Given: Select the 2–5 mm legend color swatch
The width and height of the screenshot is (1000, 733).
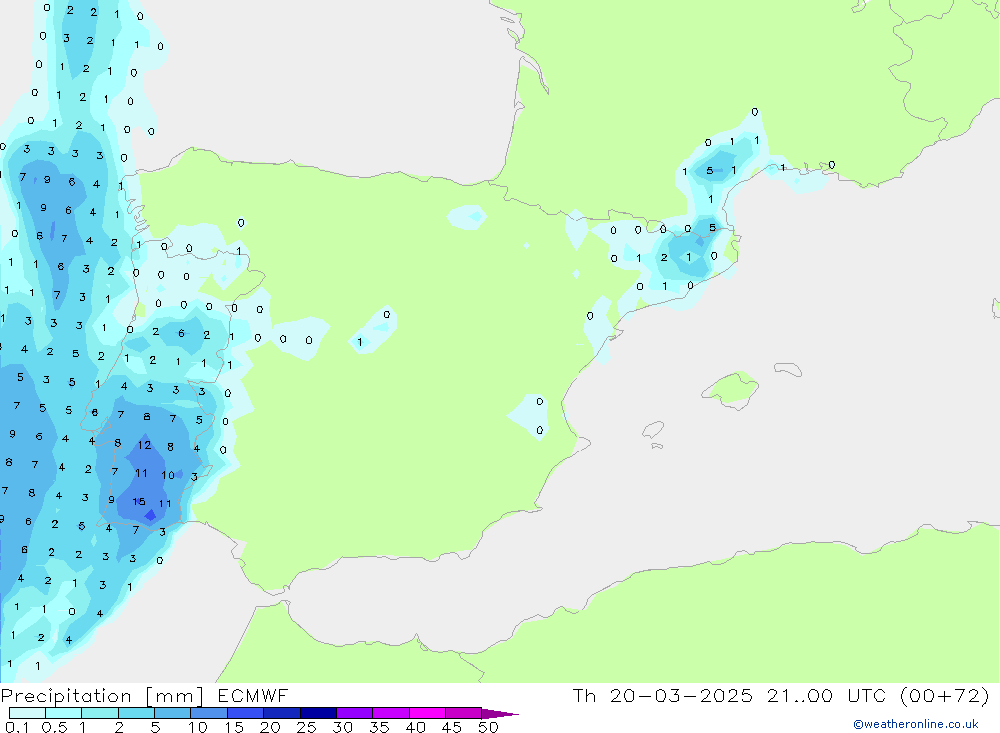Looking at the screenshot, I should click(136, 713).
